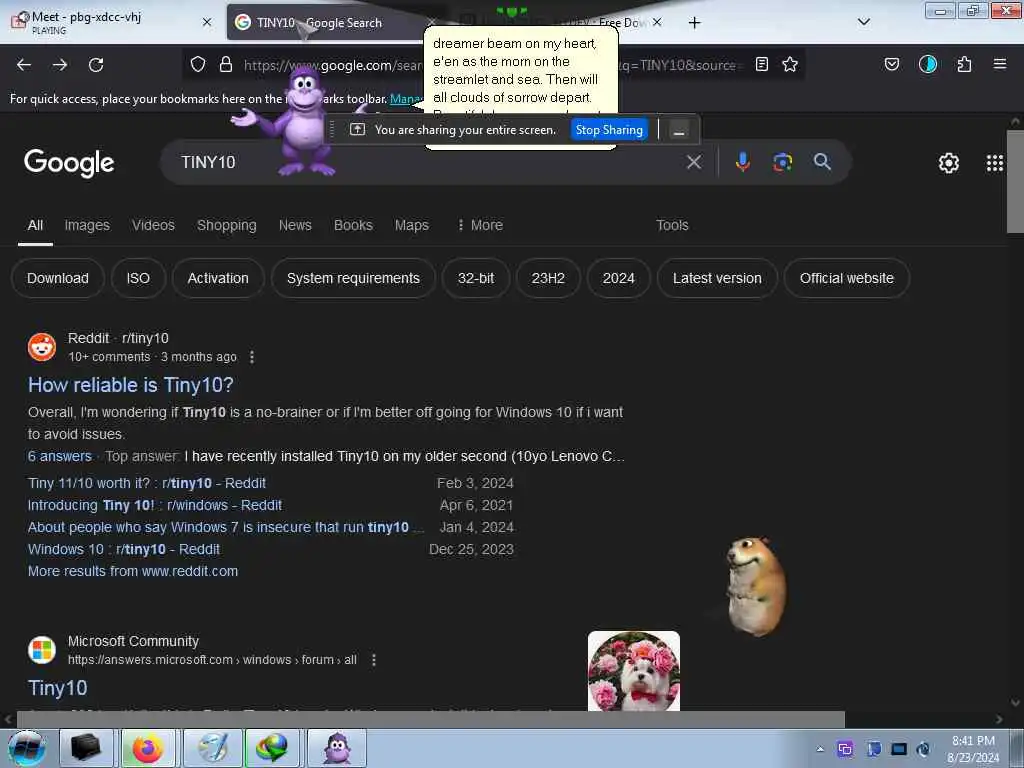Reload the current page
The image size is (1024, 768).
coord(96,65)
